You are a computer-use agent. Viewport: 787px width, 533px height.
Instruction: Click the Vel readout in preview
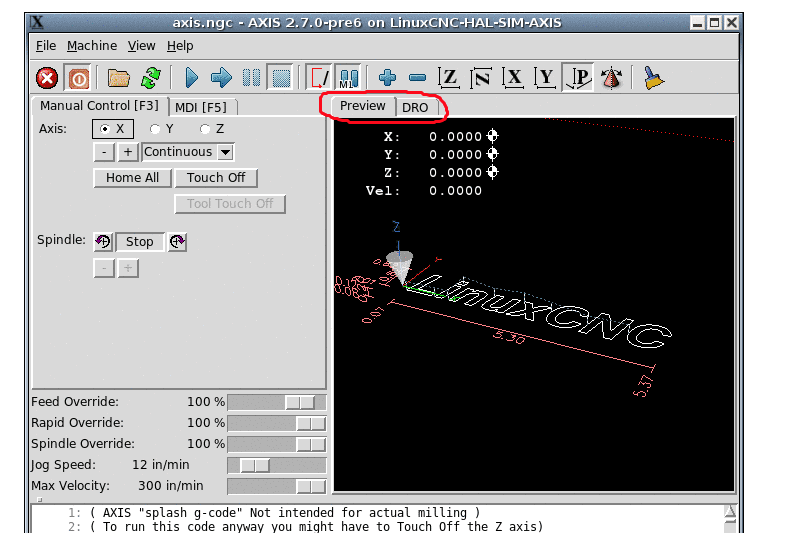point(424,191)
